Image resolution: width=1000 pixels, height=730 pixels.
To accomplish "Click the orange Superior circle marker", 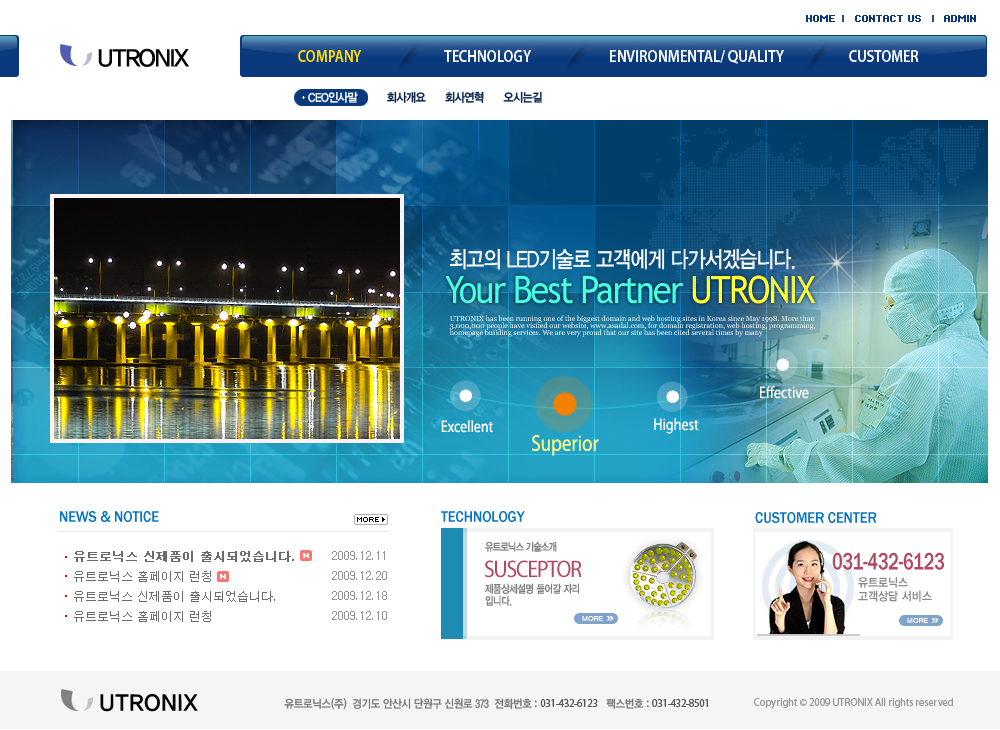I will pyautogui.click(x=565, y=404).
